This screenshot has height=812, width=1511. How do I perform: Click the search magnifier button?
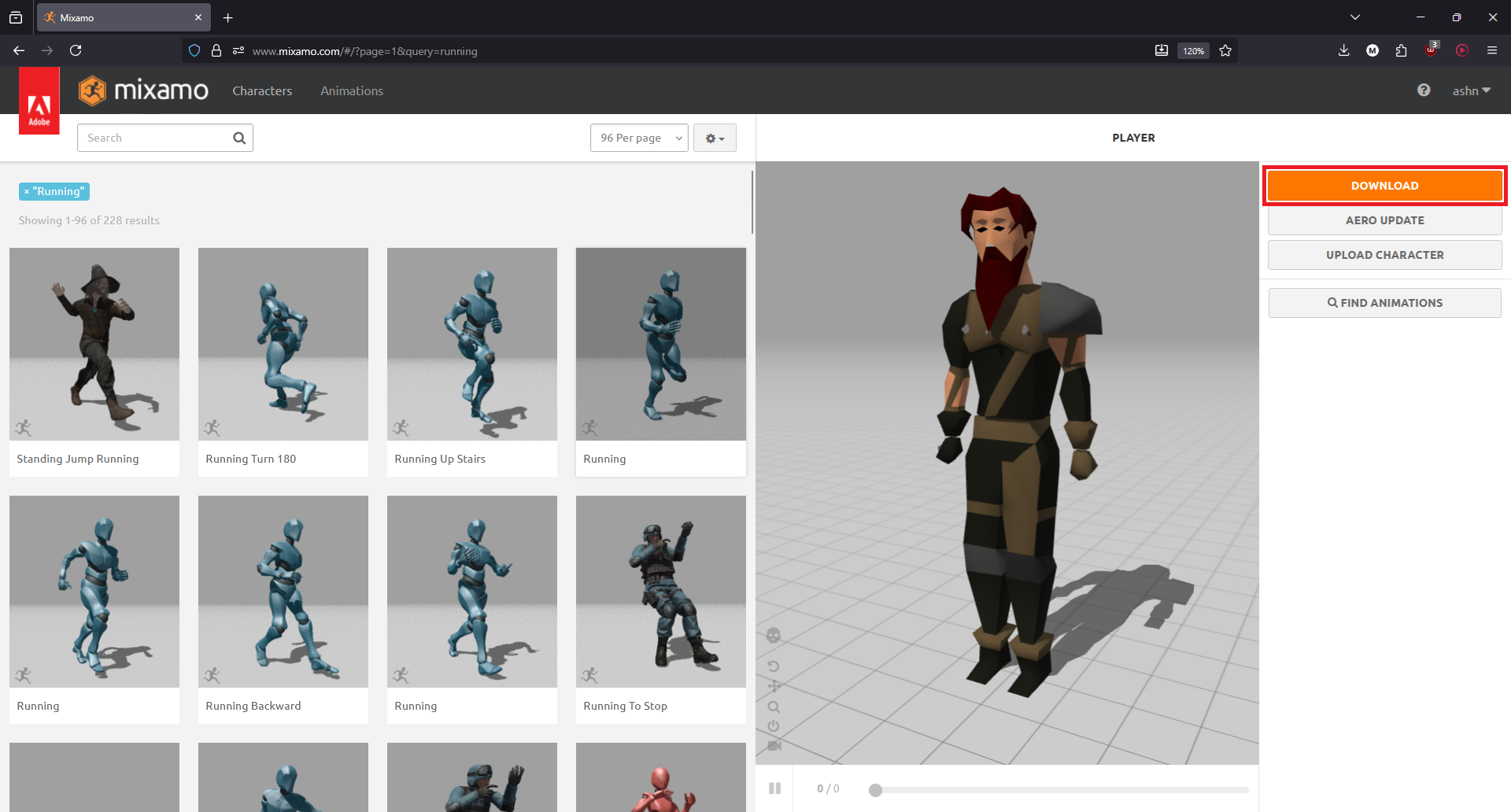pyautogui.click(x=239, y=138)
